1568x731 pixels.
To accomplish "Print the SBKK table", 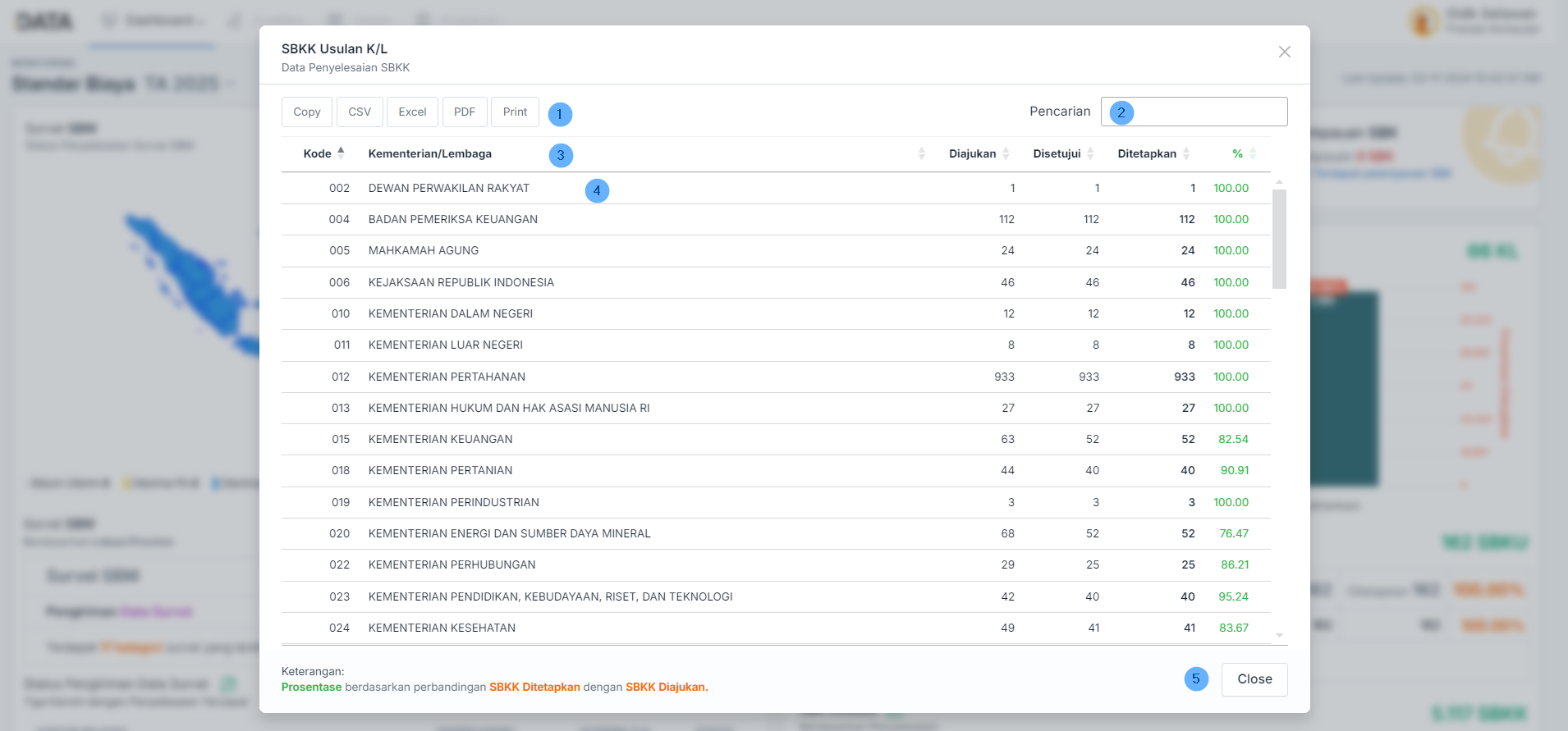I will [515, 112].
